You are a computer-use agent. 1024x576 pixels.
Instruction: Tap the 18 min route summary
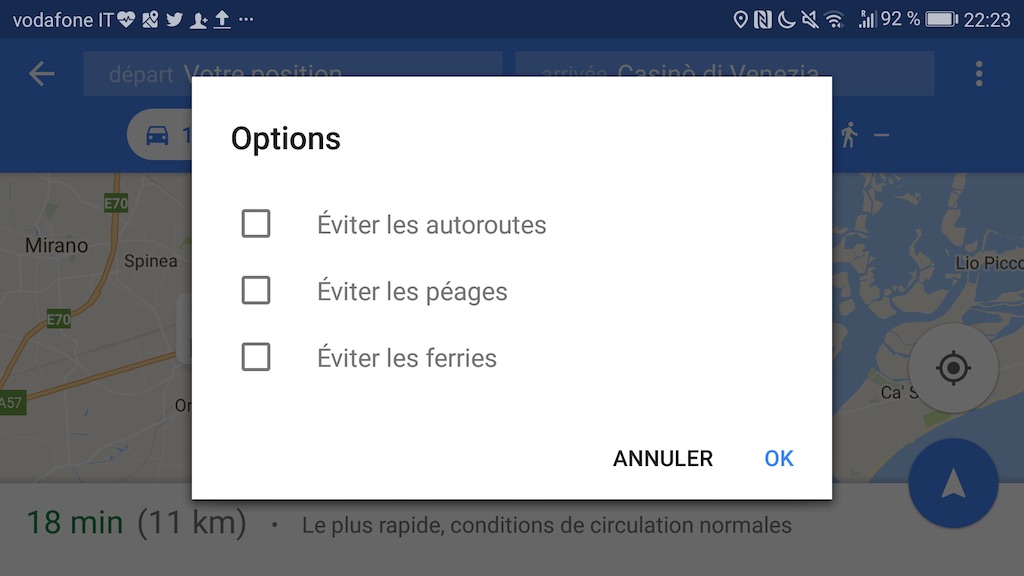point(135,523)
